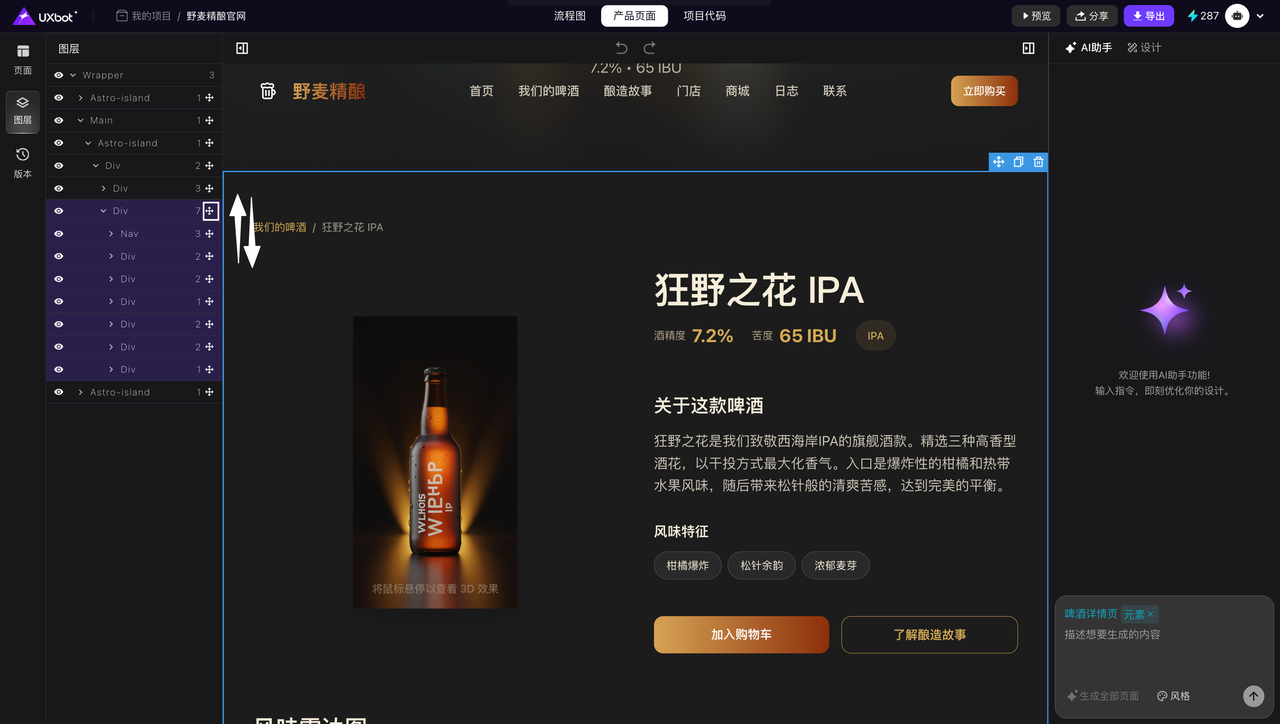This screenshot has width=1280, height=724.
Task: Switch to the 设计 tab
Action: [1144, 48]
